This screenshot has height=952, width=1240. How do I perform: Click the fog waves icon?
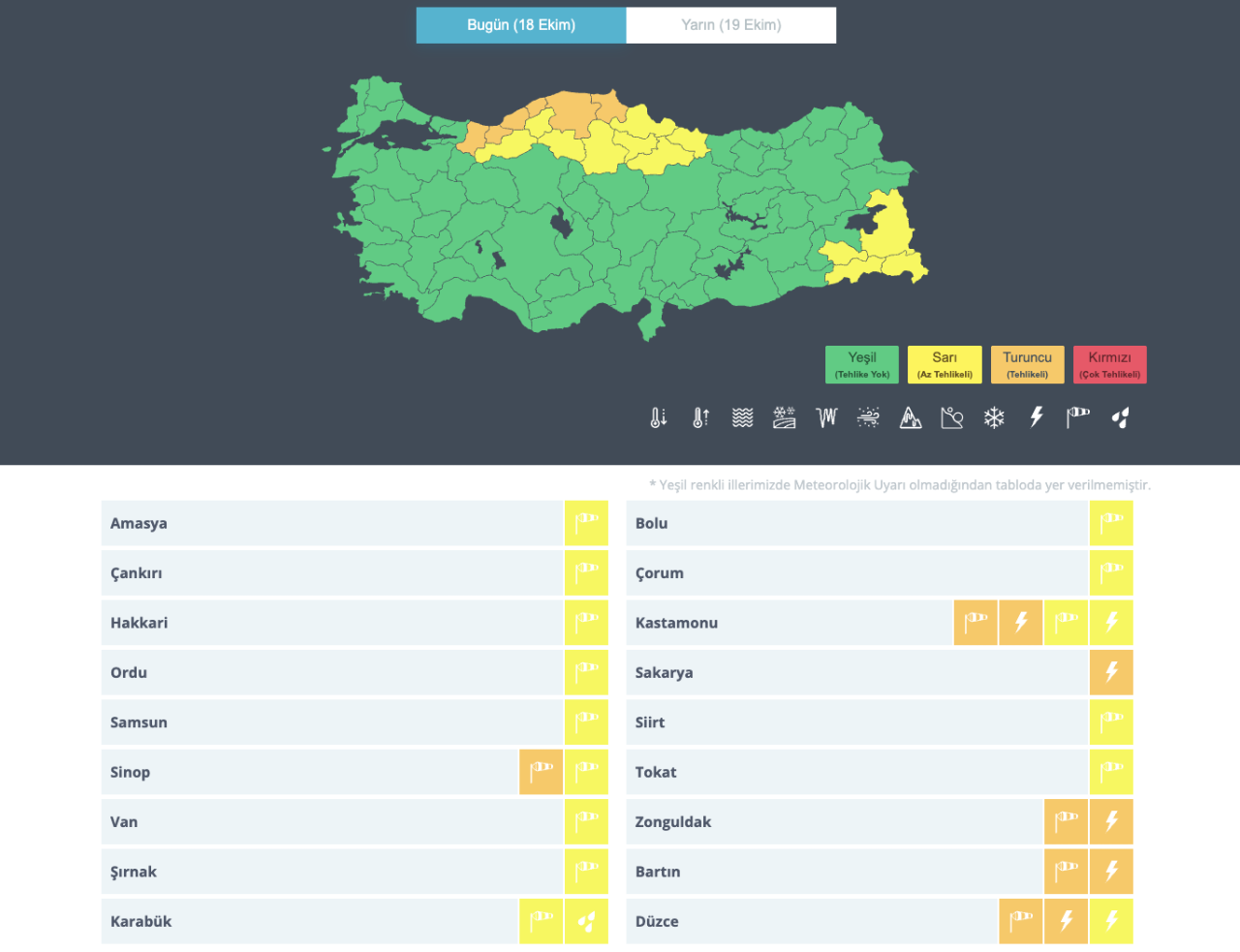(742, 417)
